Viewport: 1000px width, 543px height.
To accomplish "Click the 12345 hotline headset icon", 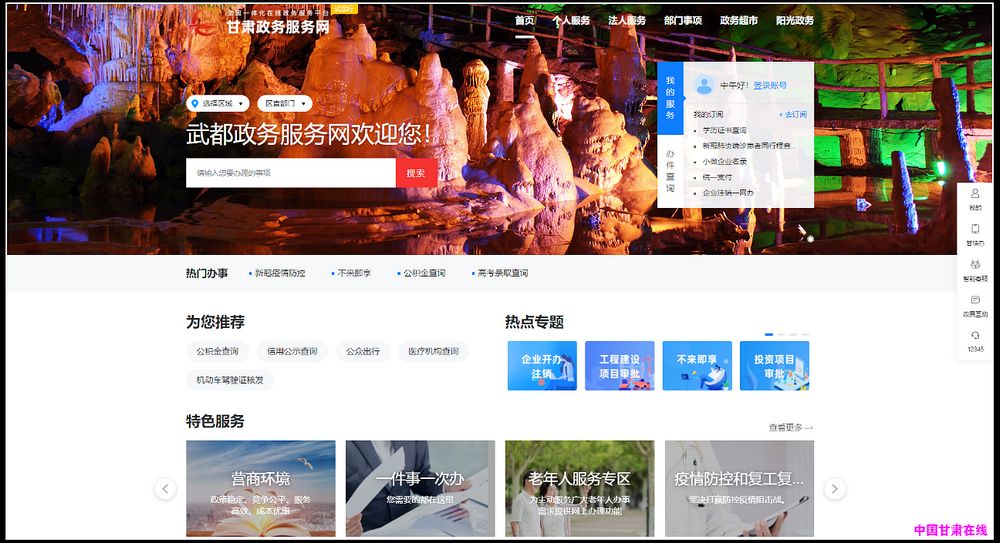I will coord(975,336).
